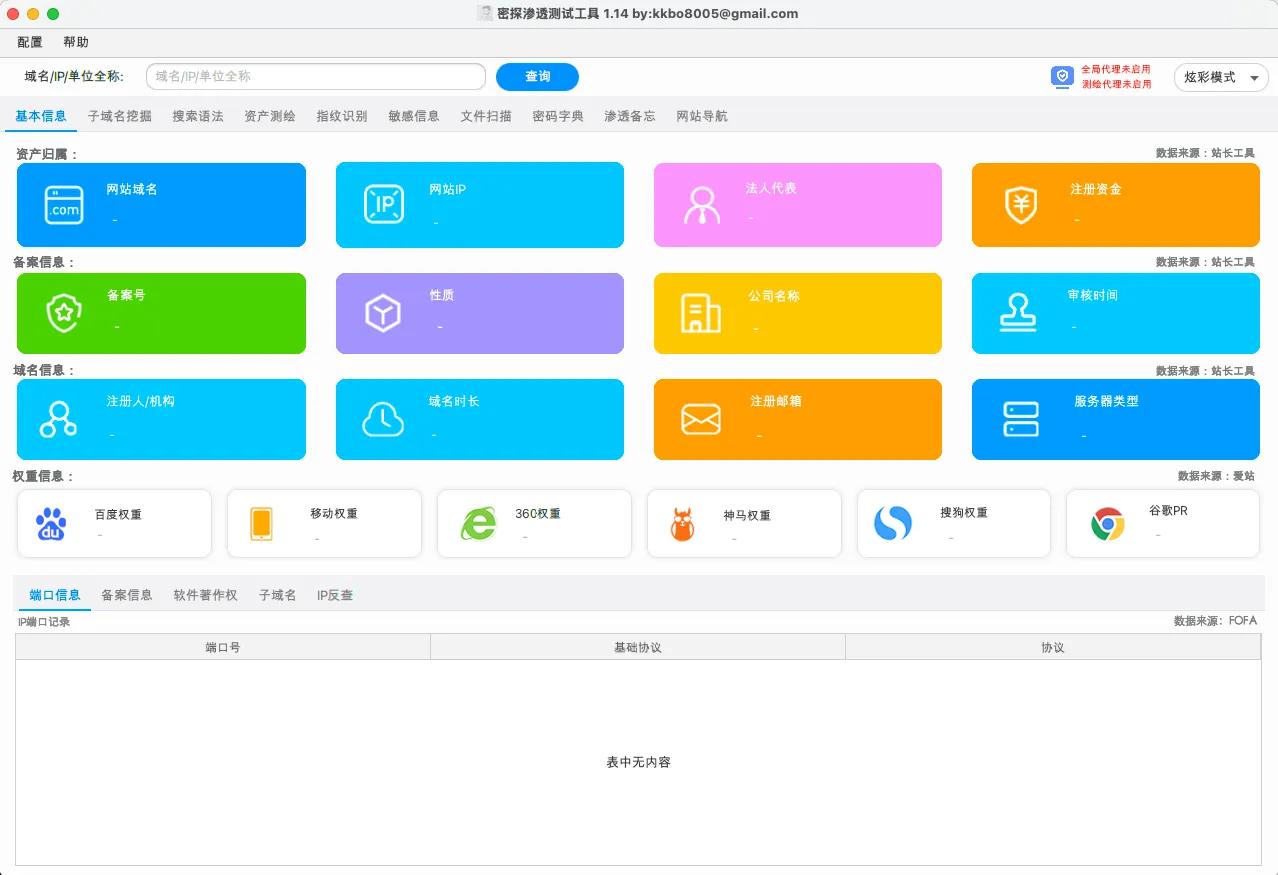Switch to the 密码字典 tab

point(558,116)
